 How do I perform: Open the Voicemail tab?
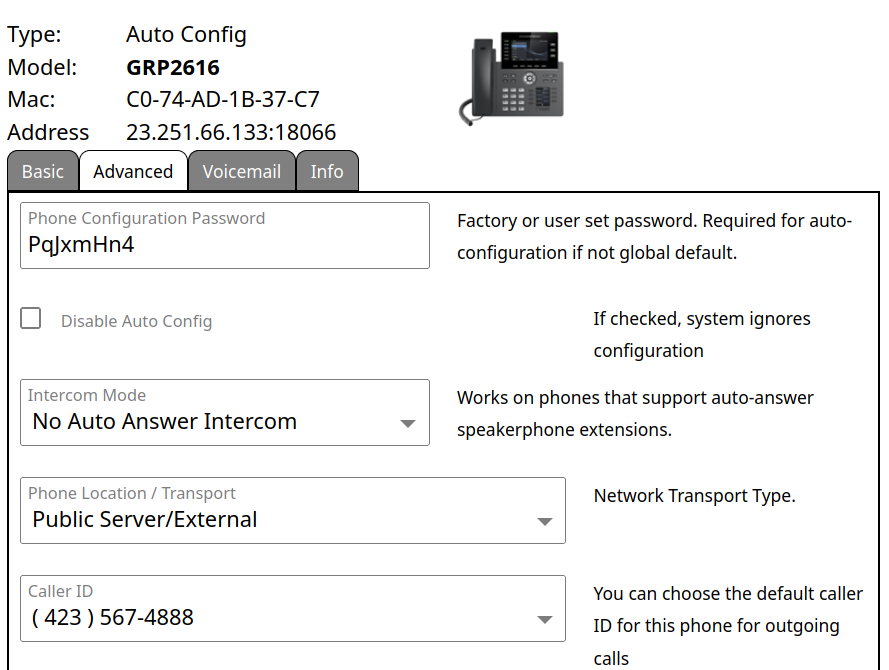[241, 172]
